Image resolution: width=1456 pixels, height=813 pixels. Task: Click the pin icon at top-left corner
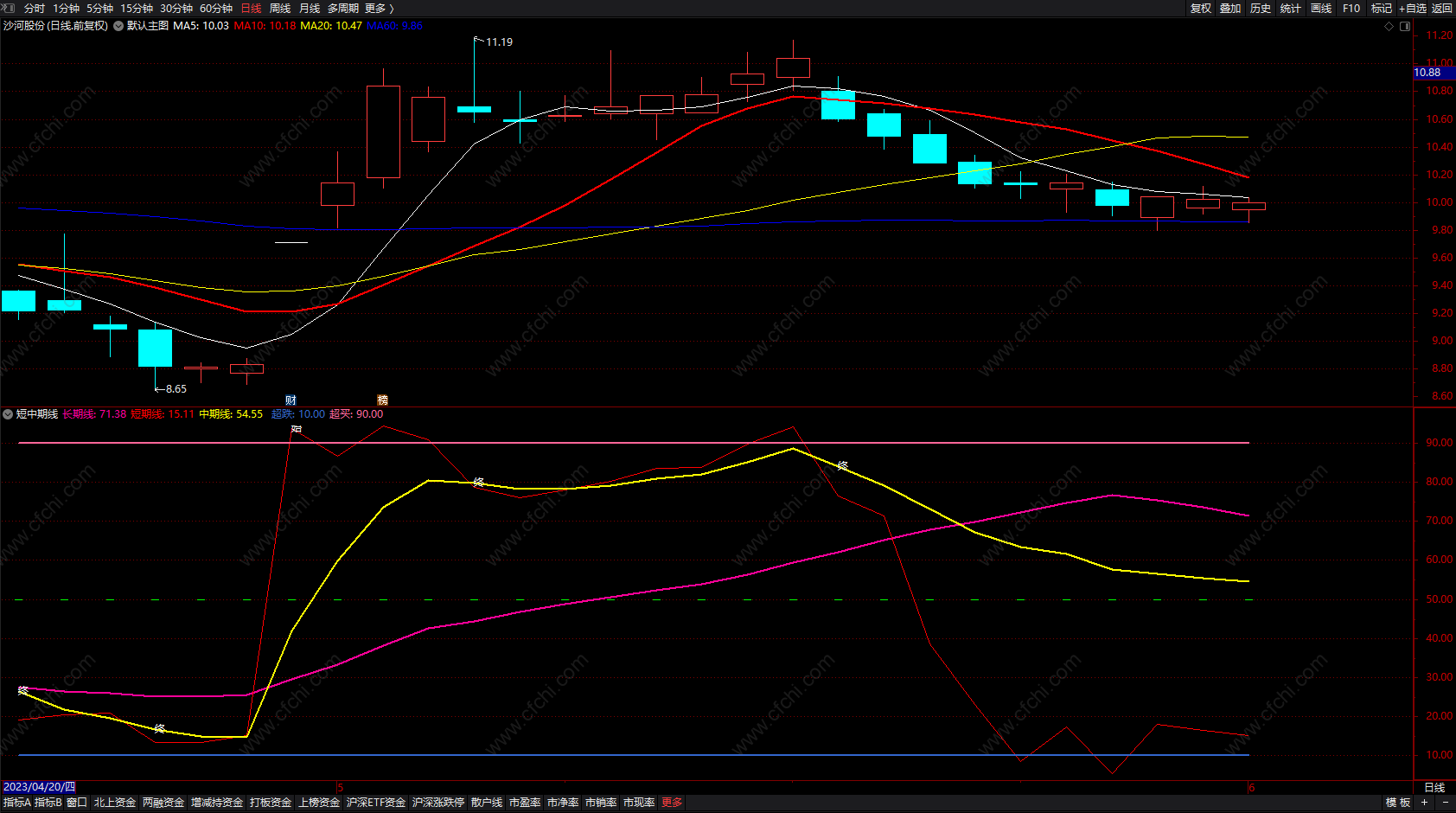tap(8, 8)
